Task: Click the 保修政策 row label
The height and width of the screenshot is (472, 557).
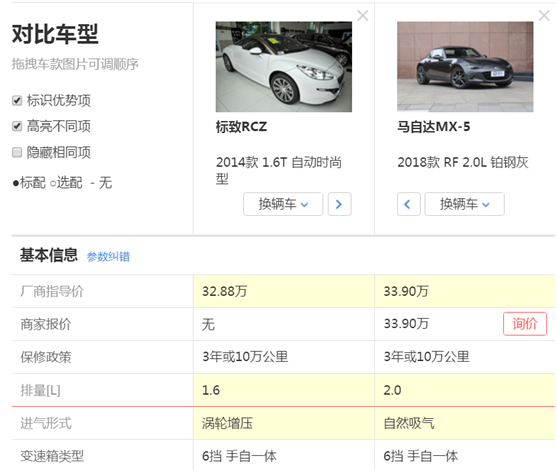Action: point(46,357)
